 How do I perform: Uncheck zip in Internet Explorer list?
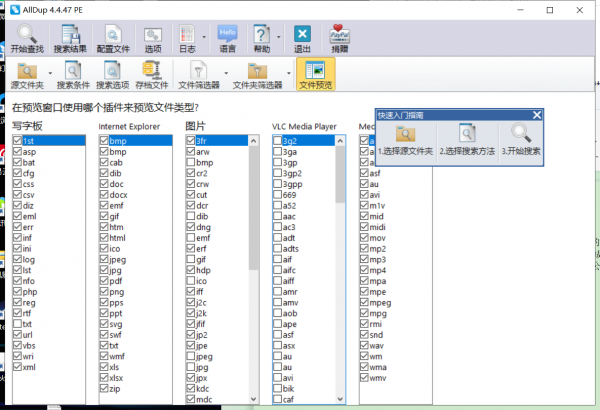tap(104, 388)
